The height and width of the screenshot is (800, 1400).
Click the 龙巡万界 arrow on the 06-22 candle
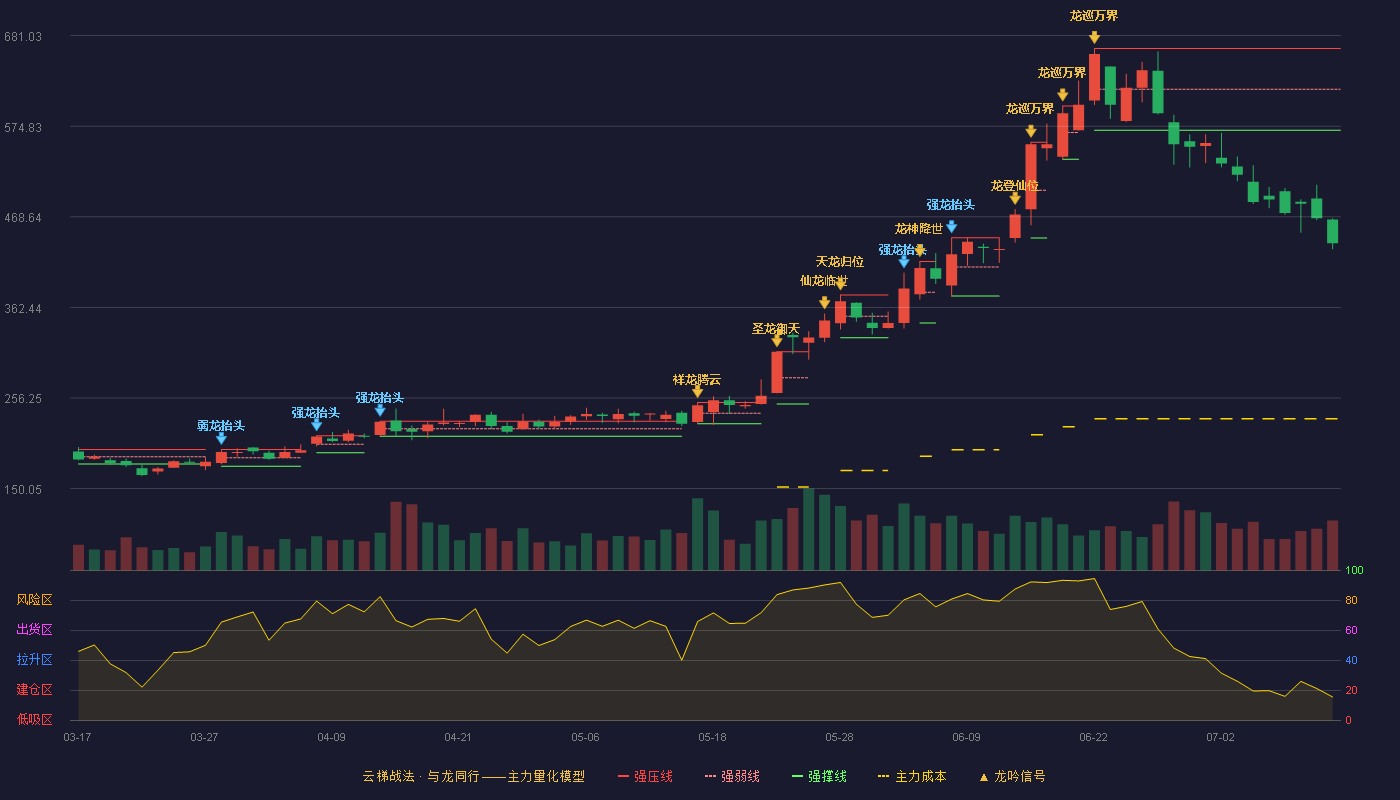tap(1094, 37)
